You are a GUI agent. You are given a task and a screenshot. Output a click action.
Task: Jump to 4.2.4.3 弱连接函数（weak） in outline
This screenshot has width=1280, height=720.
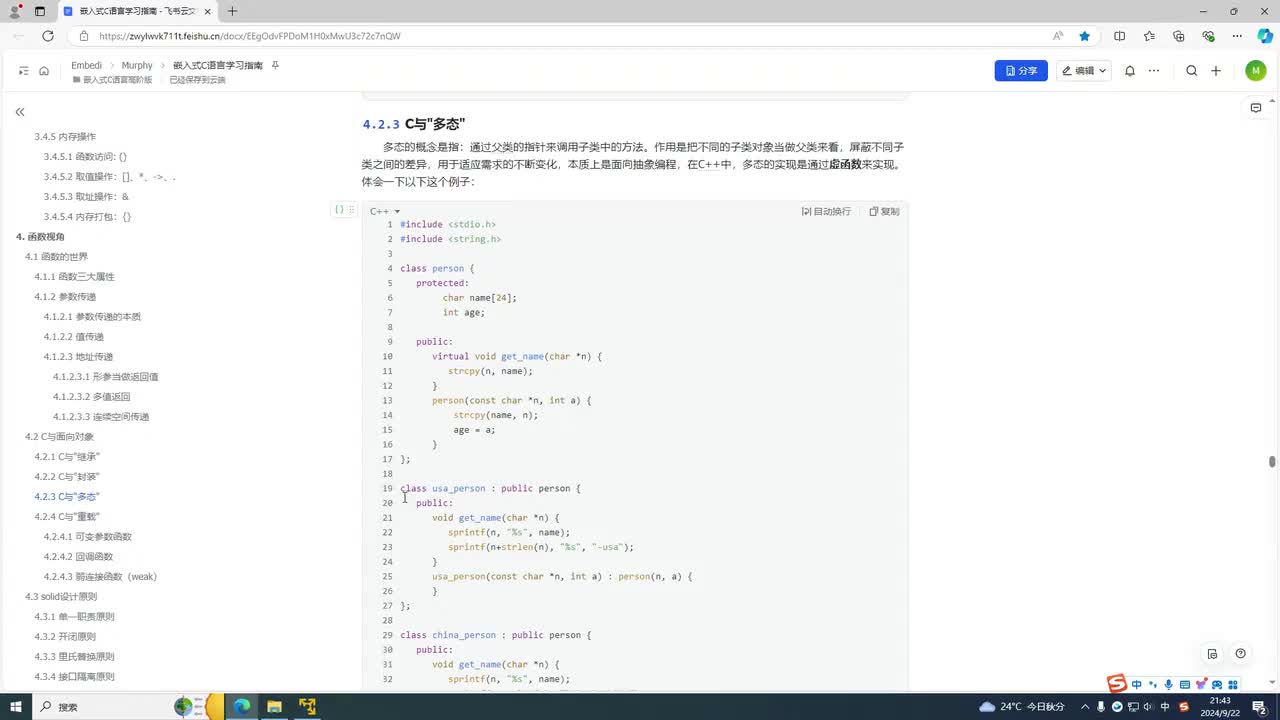[x=100, y=577]
